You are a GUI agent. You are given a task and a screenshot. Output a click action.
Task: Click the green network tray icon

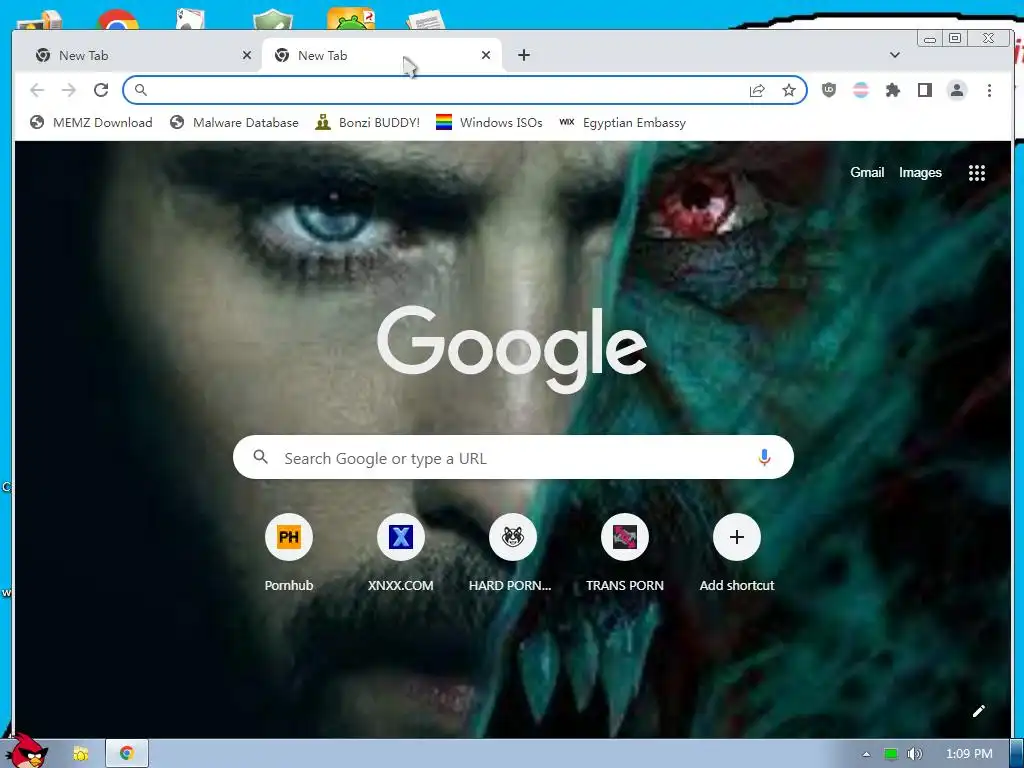tap(891, 754)
